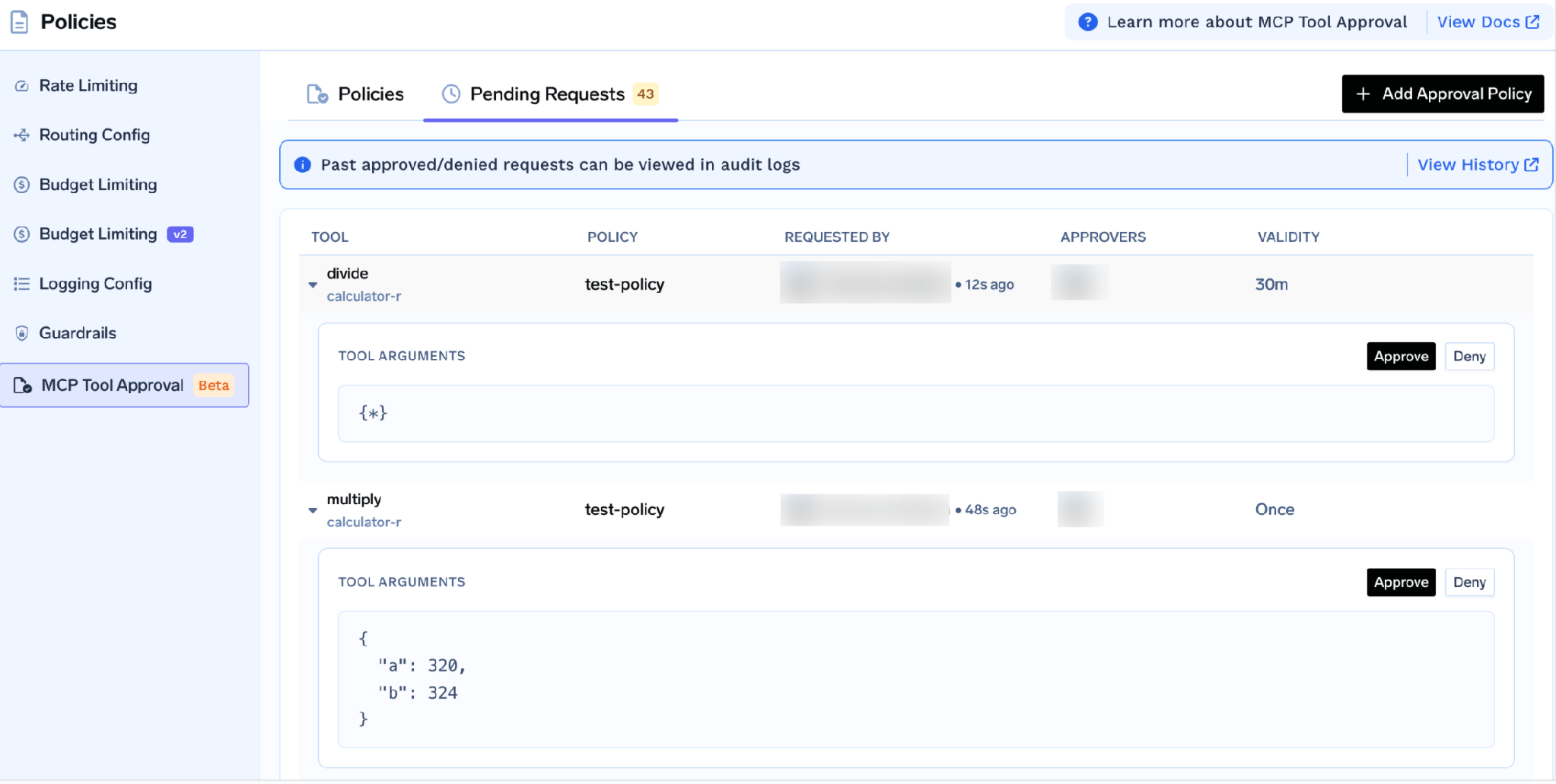Click the Guardrails shield icon

[x=21, y=333]
